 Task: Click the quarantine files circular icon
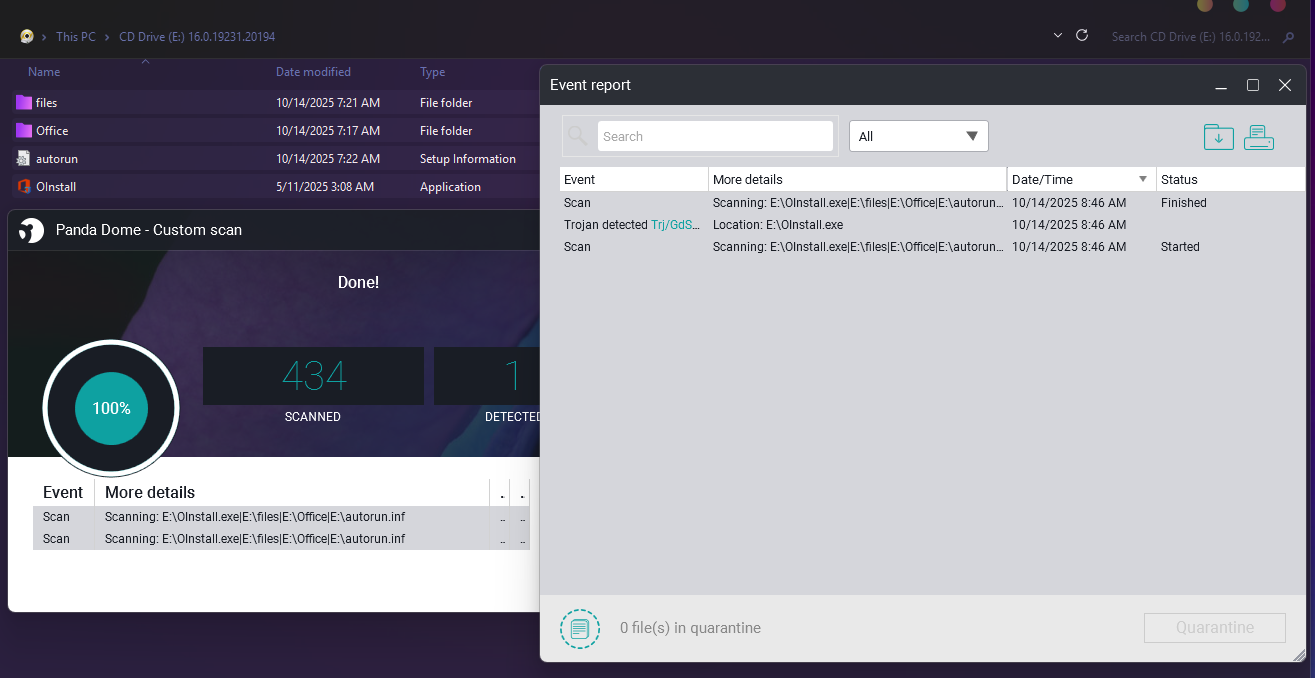[580, 629]
